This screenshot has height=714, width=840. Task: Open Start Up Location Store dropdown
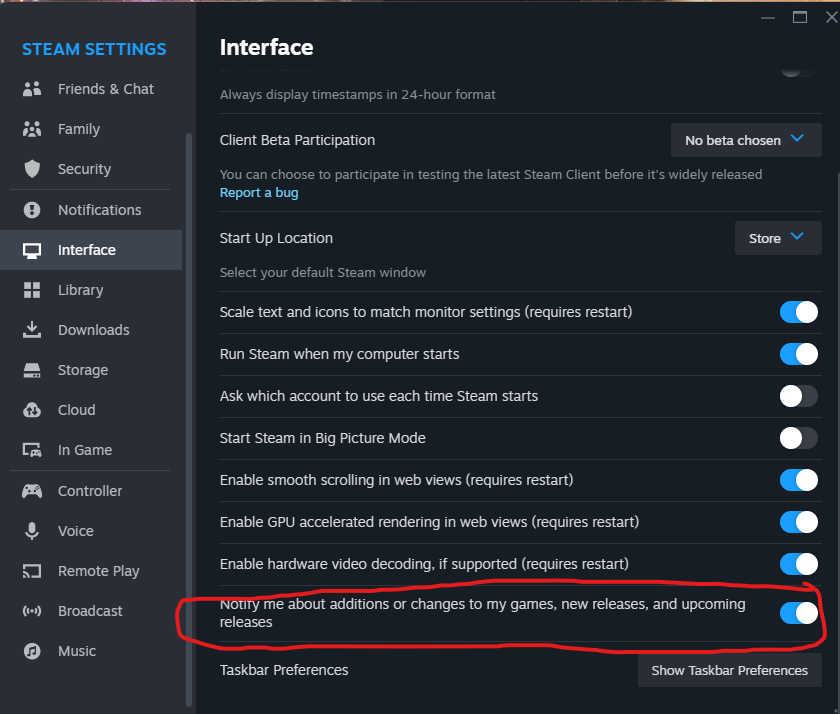(x=778, y=238)
